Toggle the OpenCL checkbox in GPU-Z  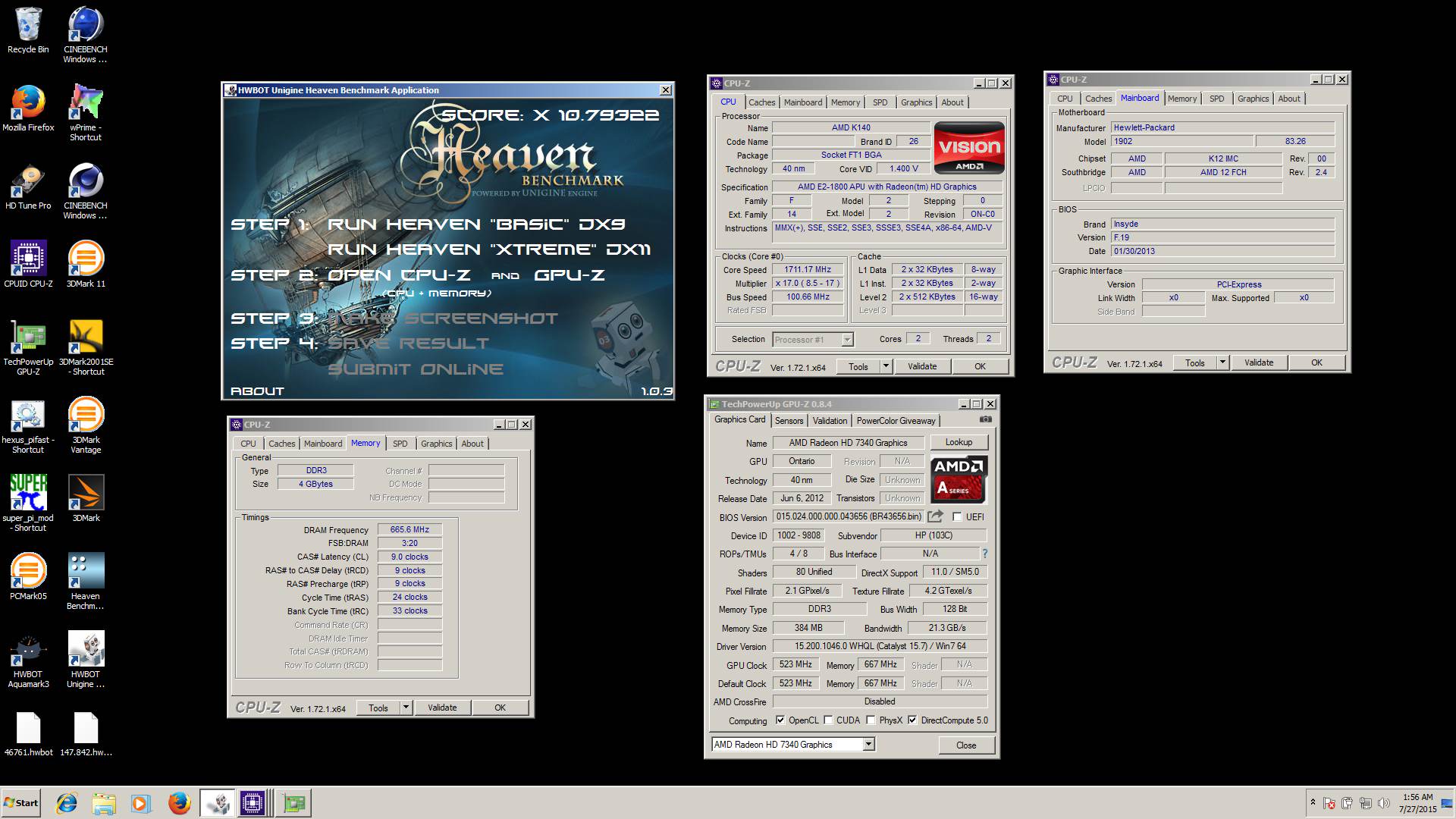(780, 720)
